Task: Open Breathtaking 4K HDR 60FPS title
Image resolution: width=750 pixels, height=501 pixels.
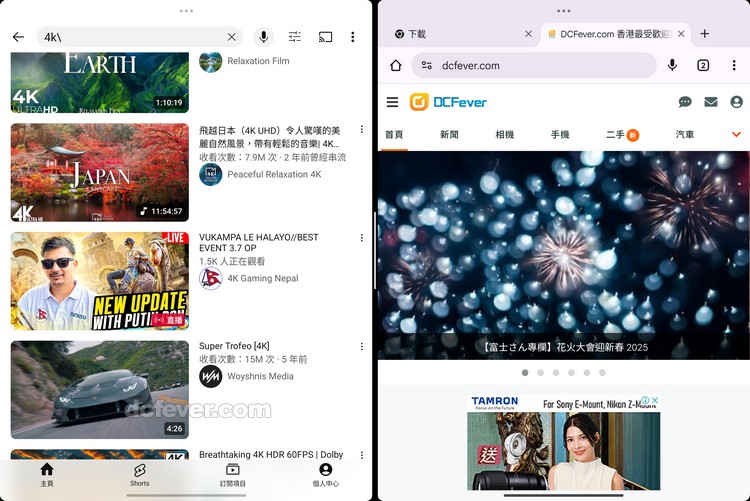Action: [x=271, y=455]
